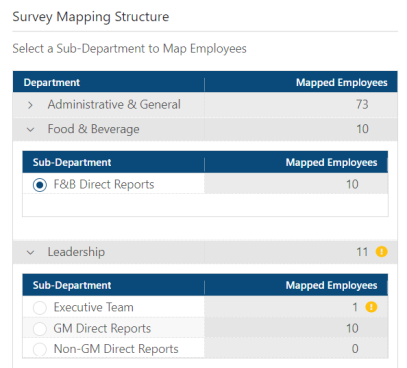Screen dimensions: 407x368
Task: Select the F&B Direct Reports radio button
Action: [40, 185]
